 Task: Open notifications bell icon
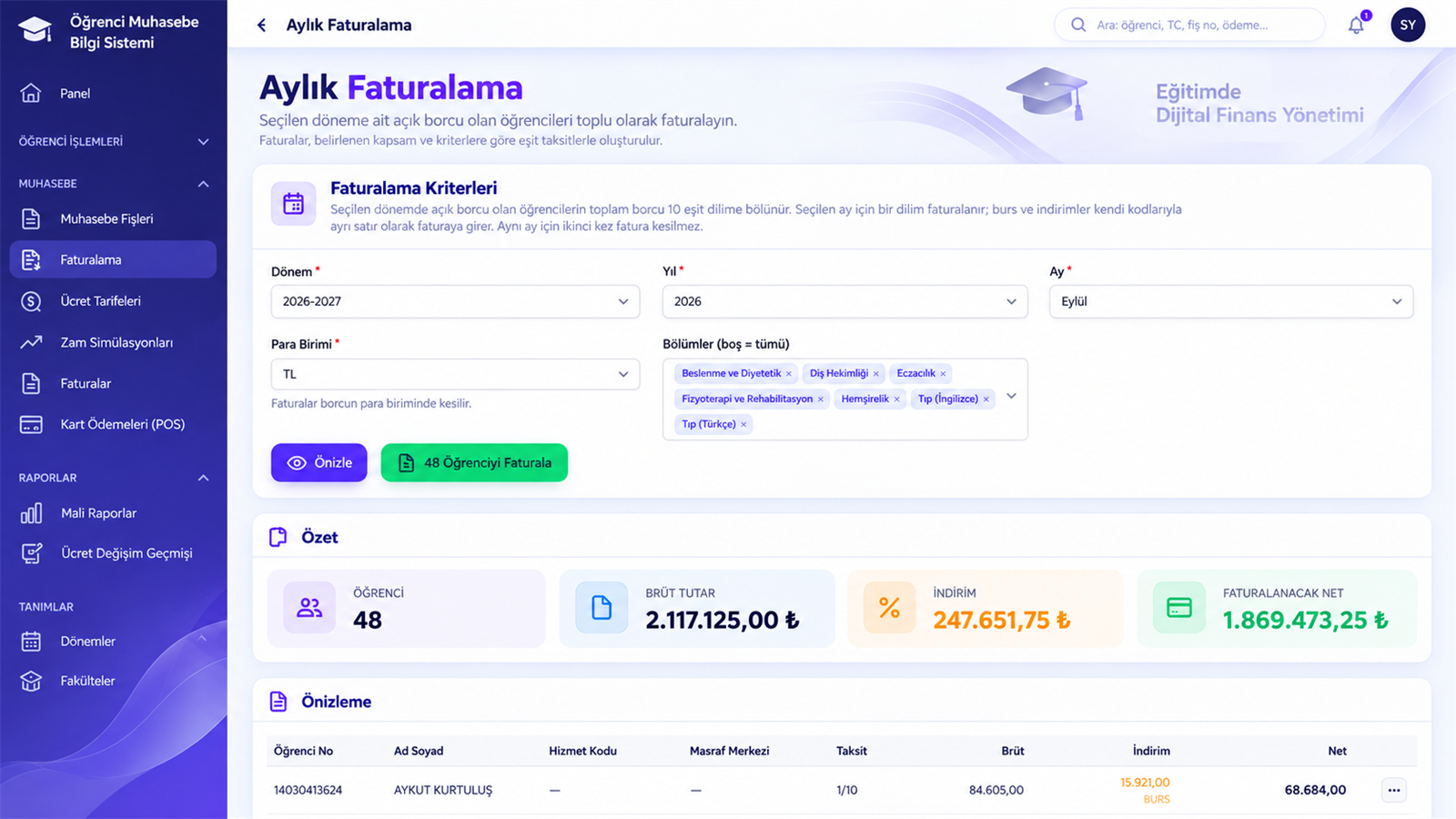pyautogui.click(x=1356, y=25)
